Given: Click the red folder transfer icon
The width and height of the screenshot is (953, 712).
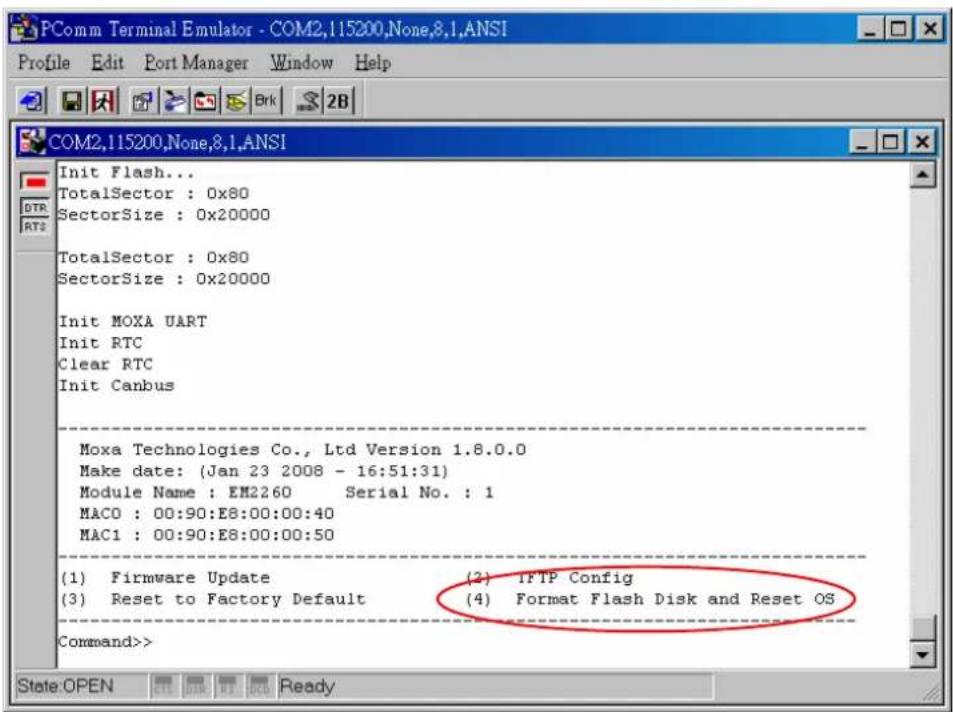Looking at the screenshot, I should (205, 101).
